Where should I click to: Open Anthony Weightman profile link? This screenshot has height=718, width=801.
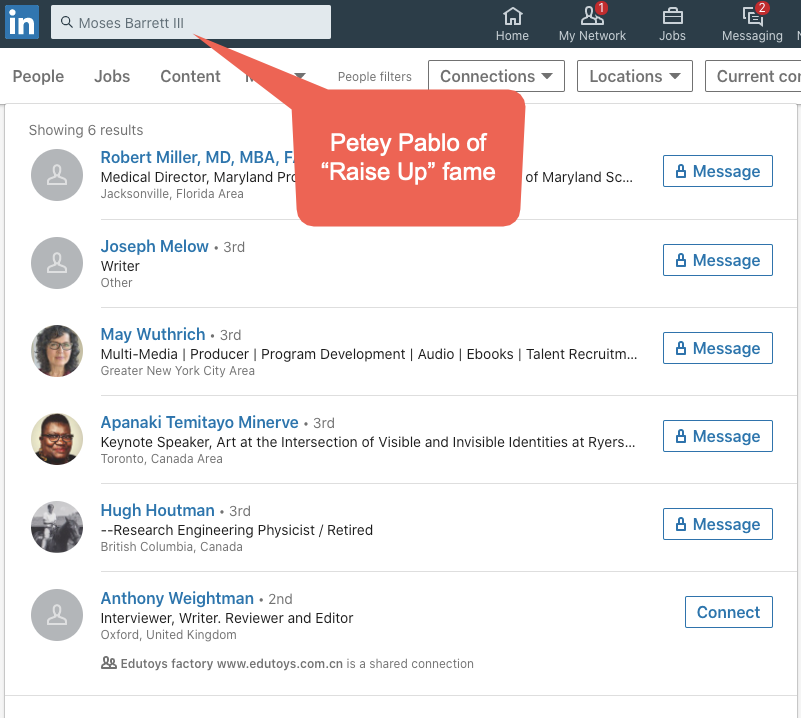tap(177, 598)
